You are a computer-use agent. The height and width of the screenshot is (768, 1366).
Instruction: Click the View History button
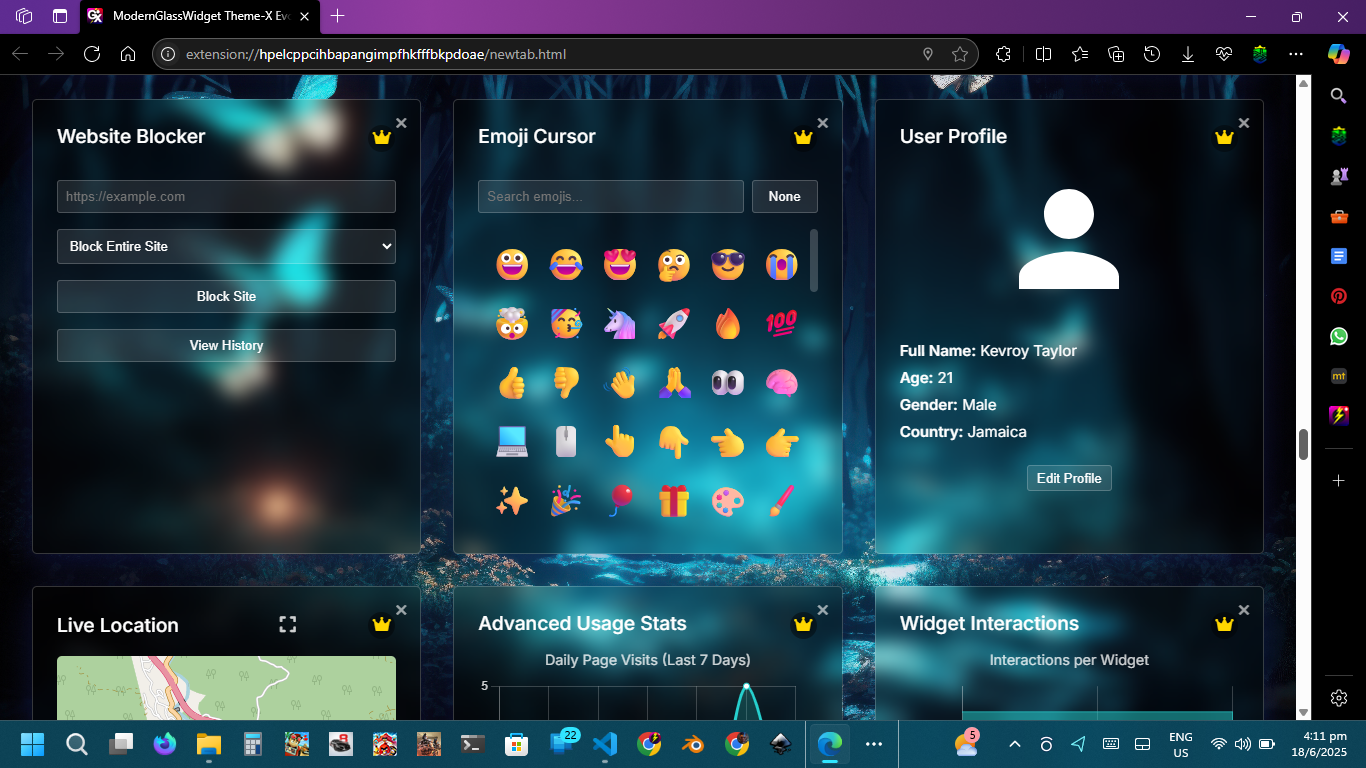coord(226,345)
